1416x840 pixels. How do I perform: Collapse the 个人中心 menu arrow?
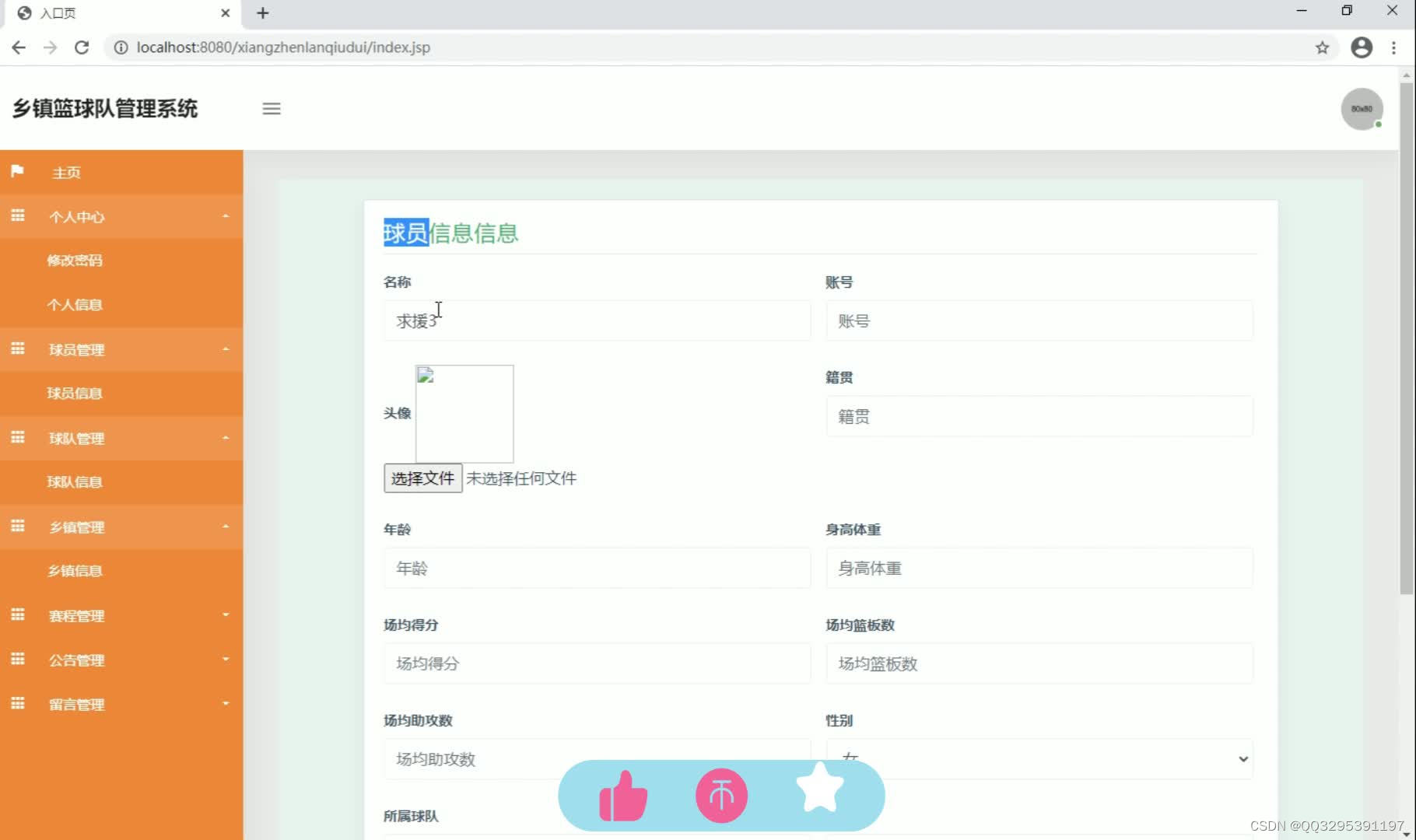pyautogui.click(x=226, y=216)
